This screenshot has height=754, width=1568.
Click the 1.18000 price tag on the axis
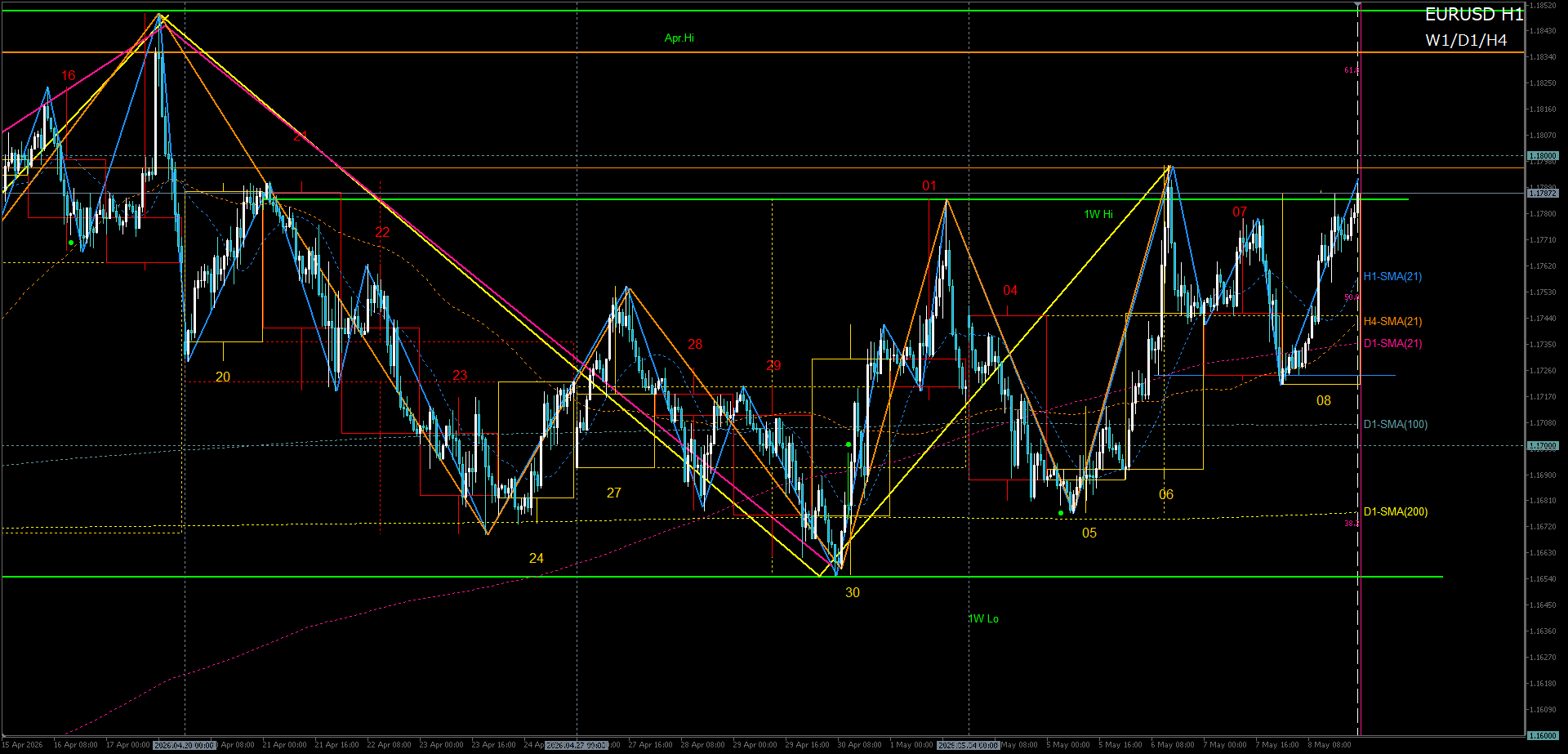pos(1543,155)
